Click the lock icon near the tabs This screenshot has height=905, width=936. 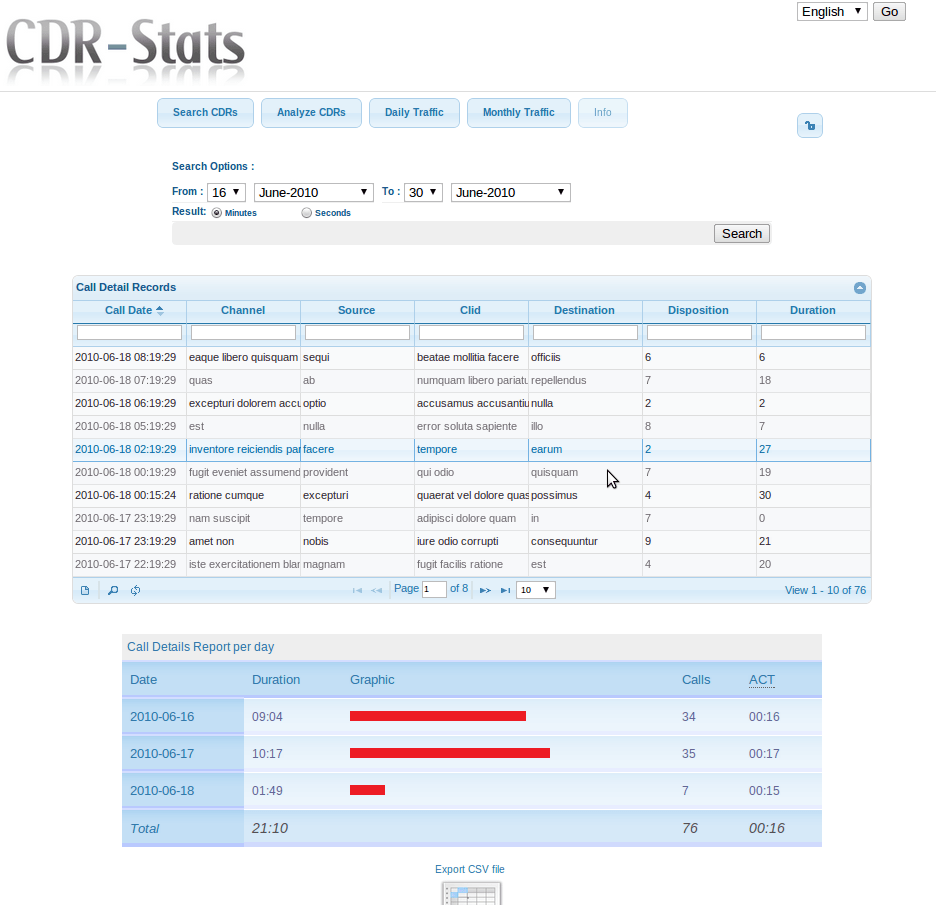point(809,126)
